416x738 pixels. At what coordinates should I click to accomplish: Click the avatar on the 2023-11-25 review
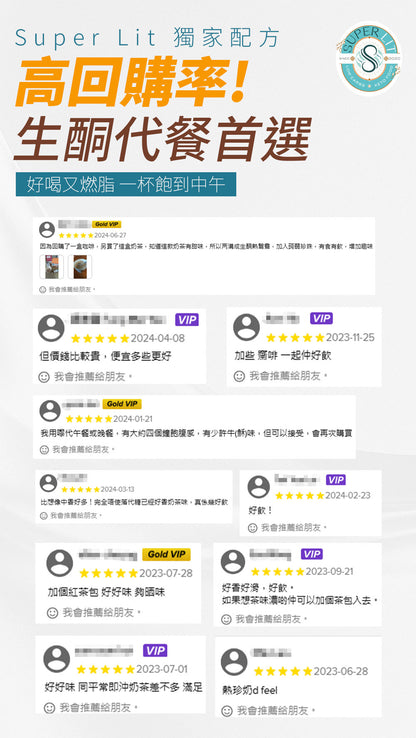click(246, 327)
